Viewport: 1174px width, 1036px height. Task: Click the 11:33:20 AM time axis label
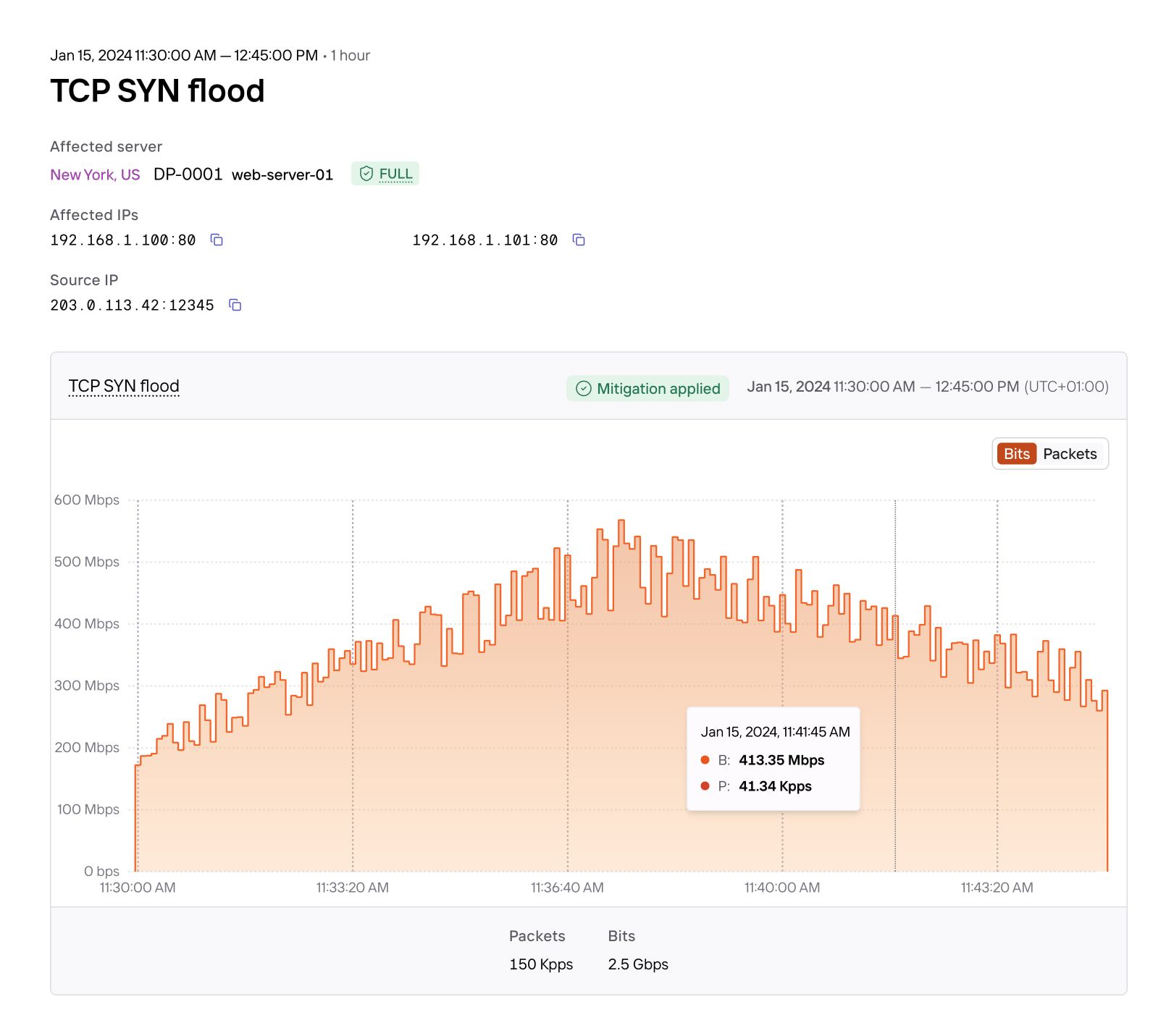click(353, 888)
